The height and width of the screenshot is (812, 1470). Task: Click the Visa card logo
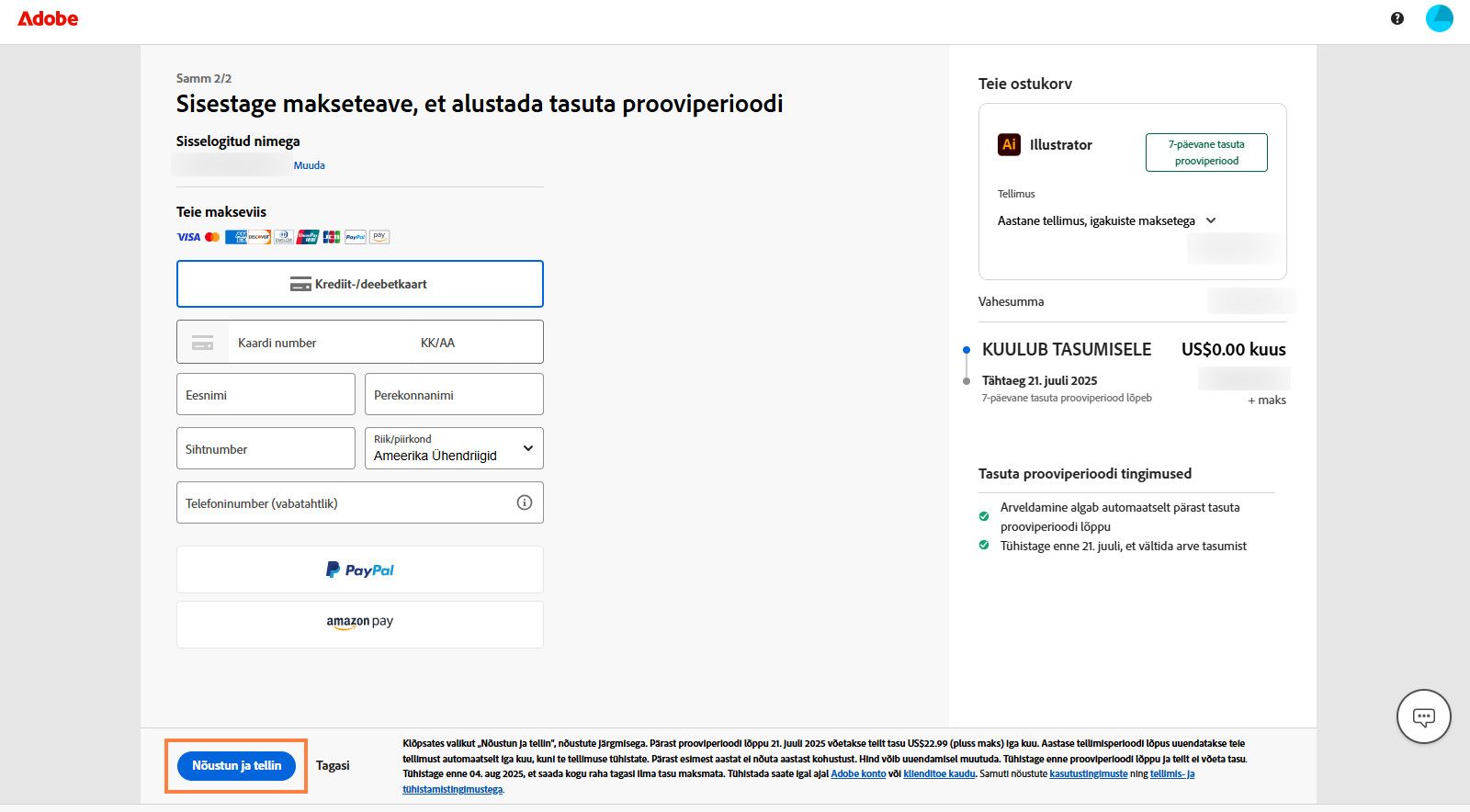pos(188,237)
